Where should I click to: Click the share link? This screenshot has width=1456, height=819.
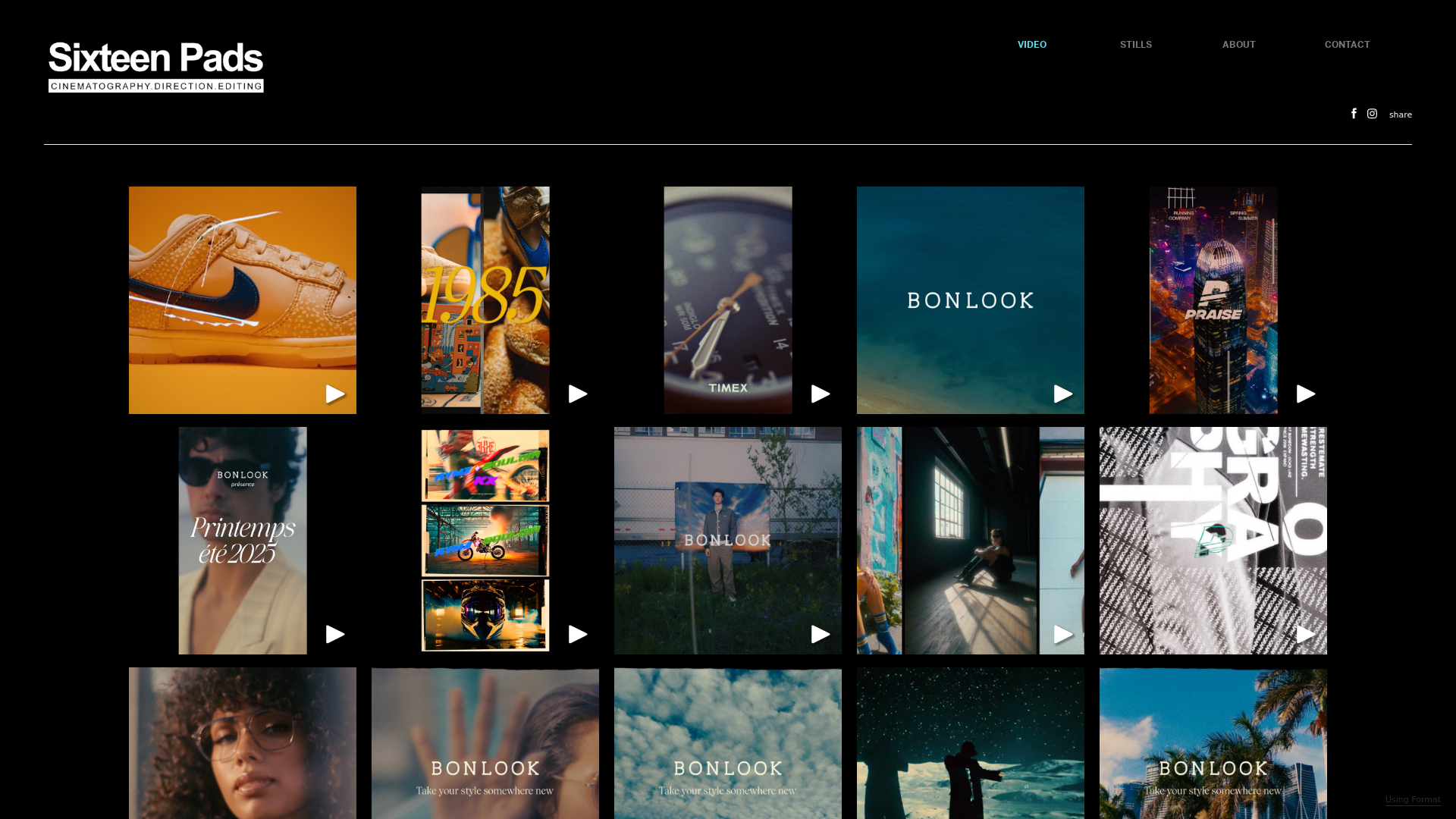click(x=1400, y=115)
